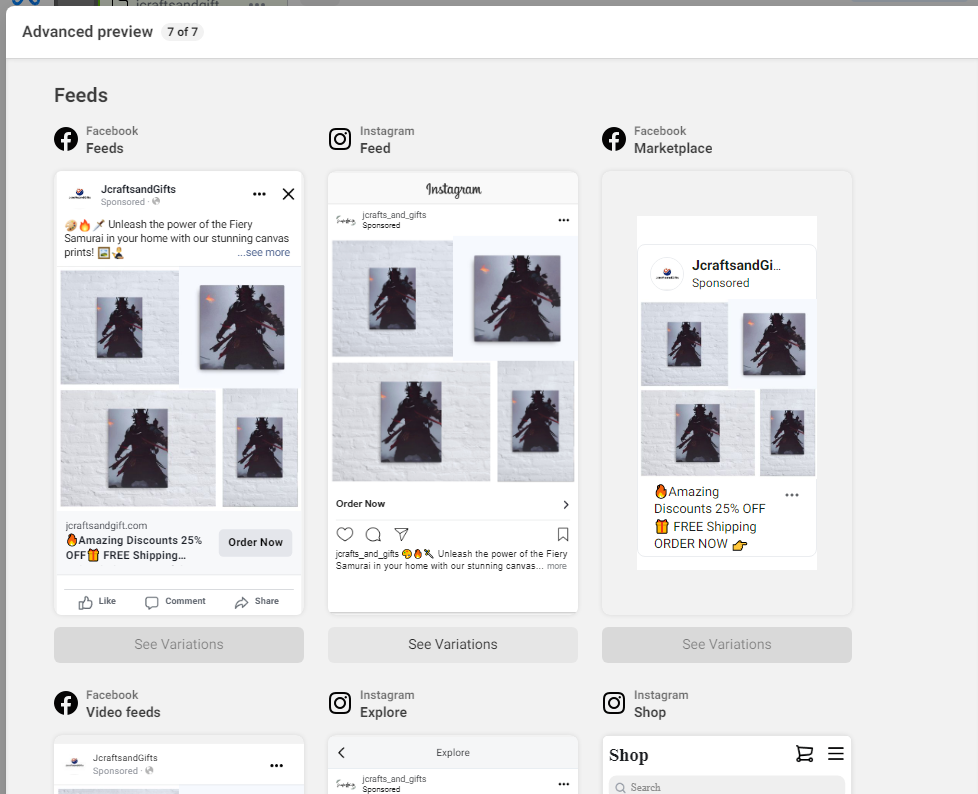The width and height of the screenshot is (978, 794).
Task: Click jcrafts_and_gifts avatar in Instagram Feed post
Action: click(x=346, y=220)
